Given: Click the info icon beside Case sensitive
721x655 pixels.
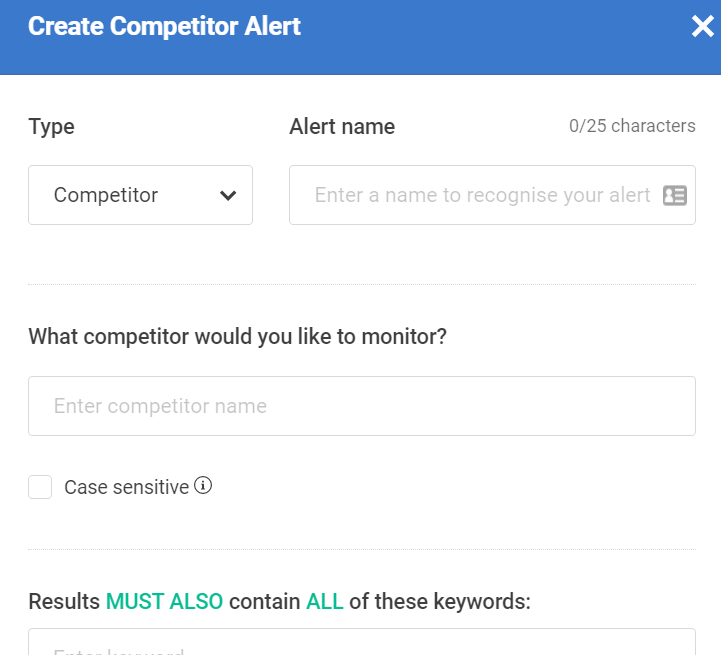Looking at the screenshot, I should point(203,485).
